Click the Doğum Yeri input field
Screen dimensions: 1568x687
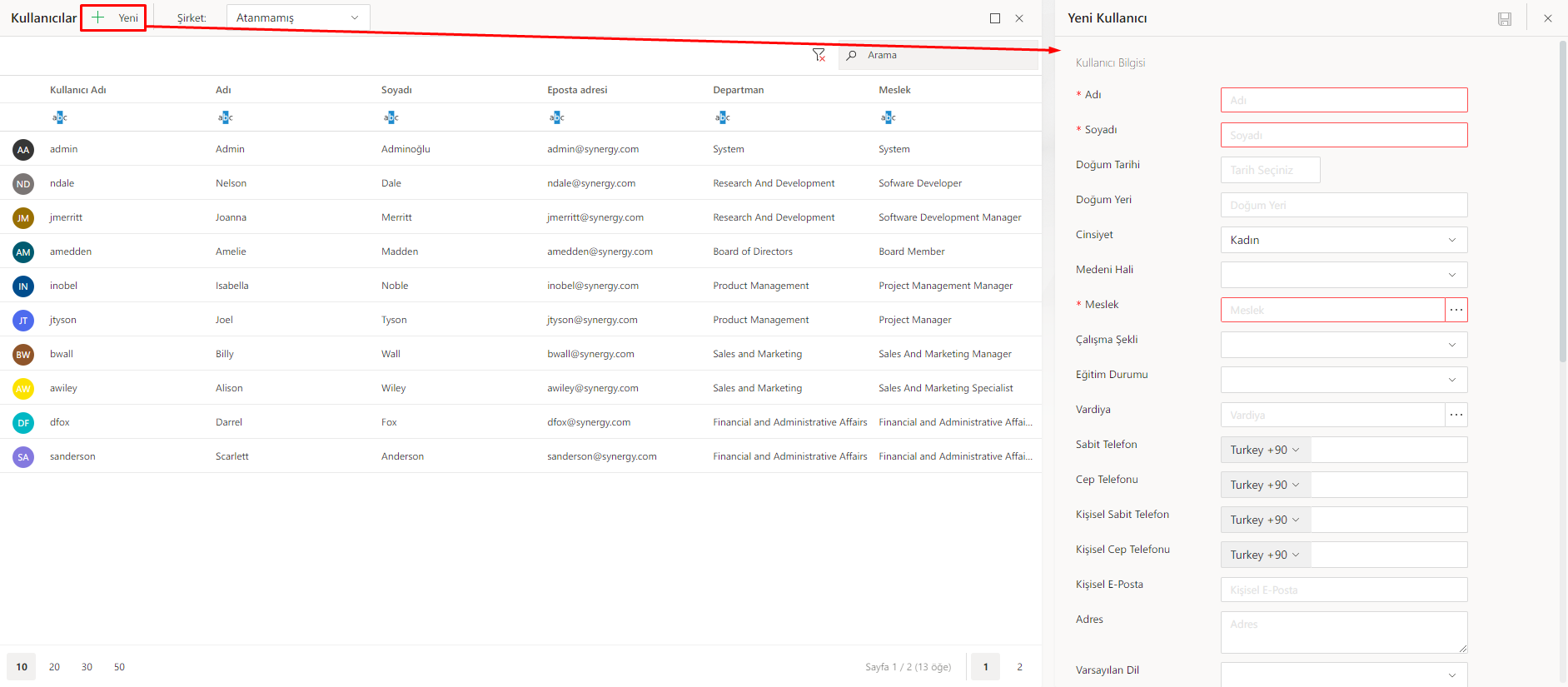1344,205
